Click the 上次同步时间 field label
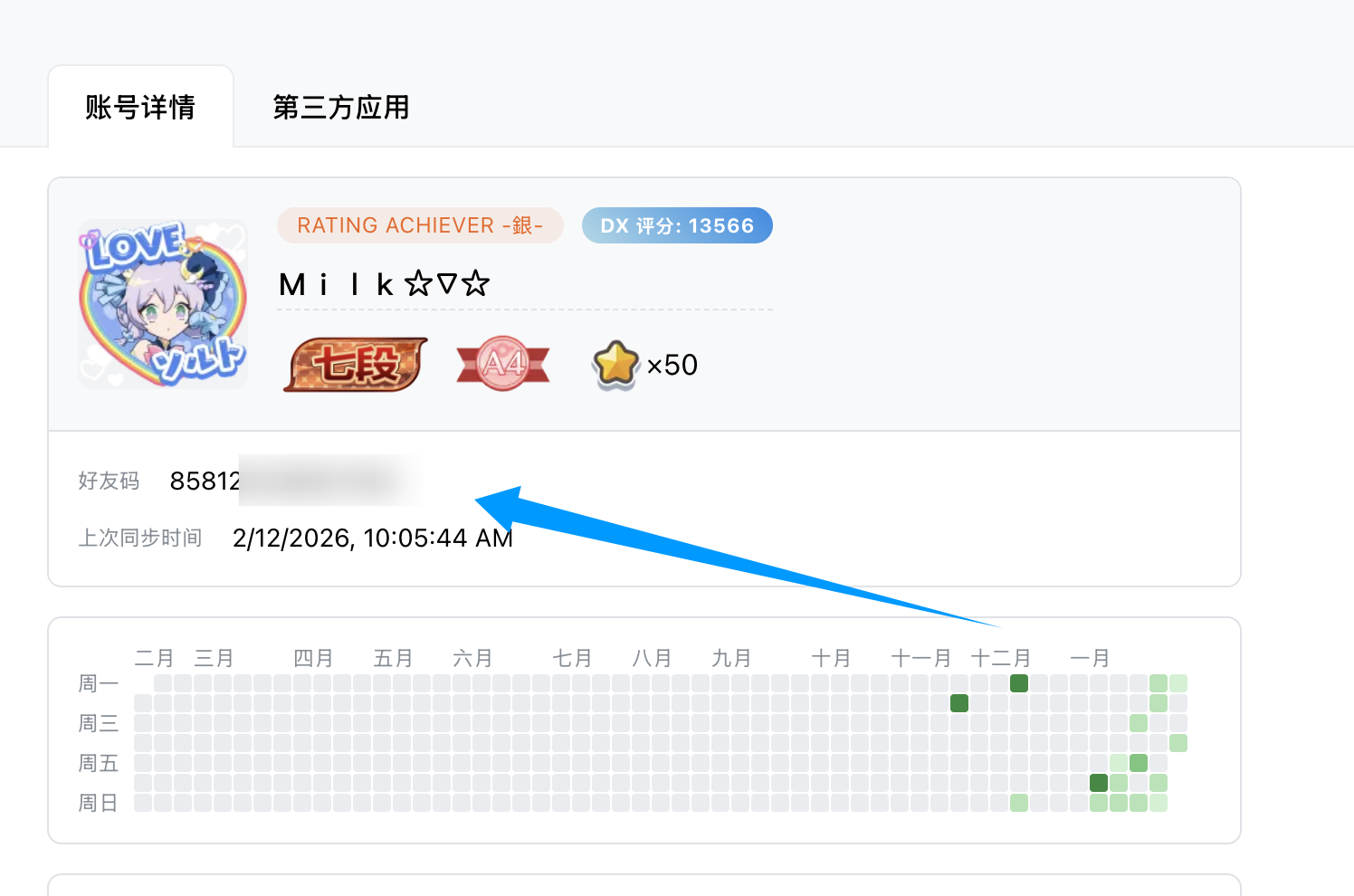1354x896 pixels. [140, 539]
